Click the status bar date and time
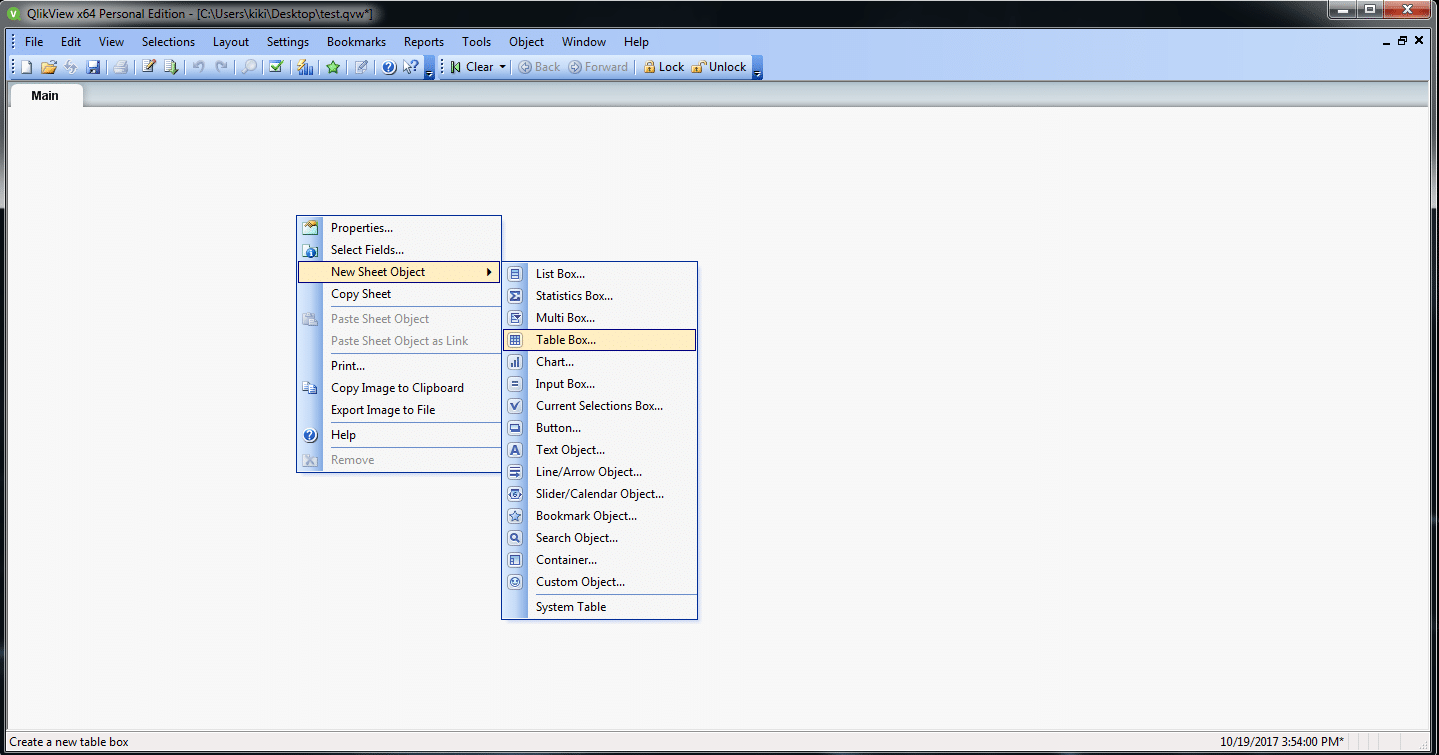Image resolution: width=1439 pixels, height=755 pixels. click(x=1282, y=742)
